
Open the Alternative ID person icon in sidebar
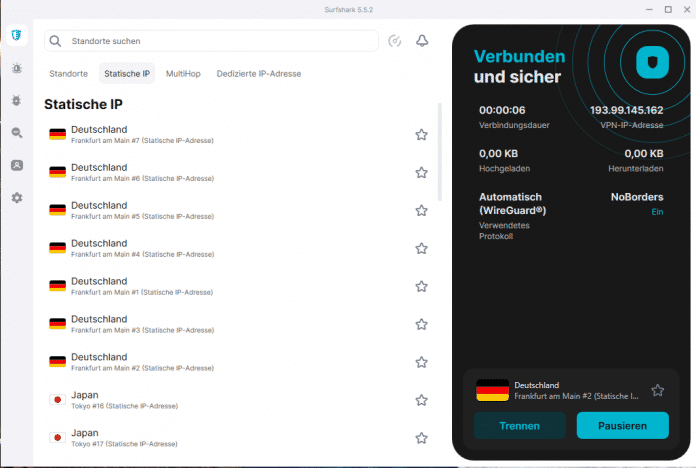click(17, 165)
